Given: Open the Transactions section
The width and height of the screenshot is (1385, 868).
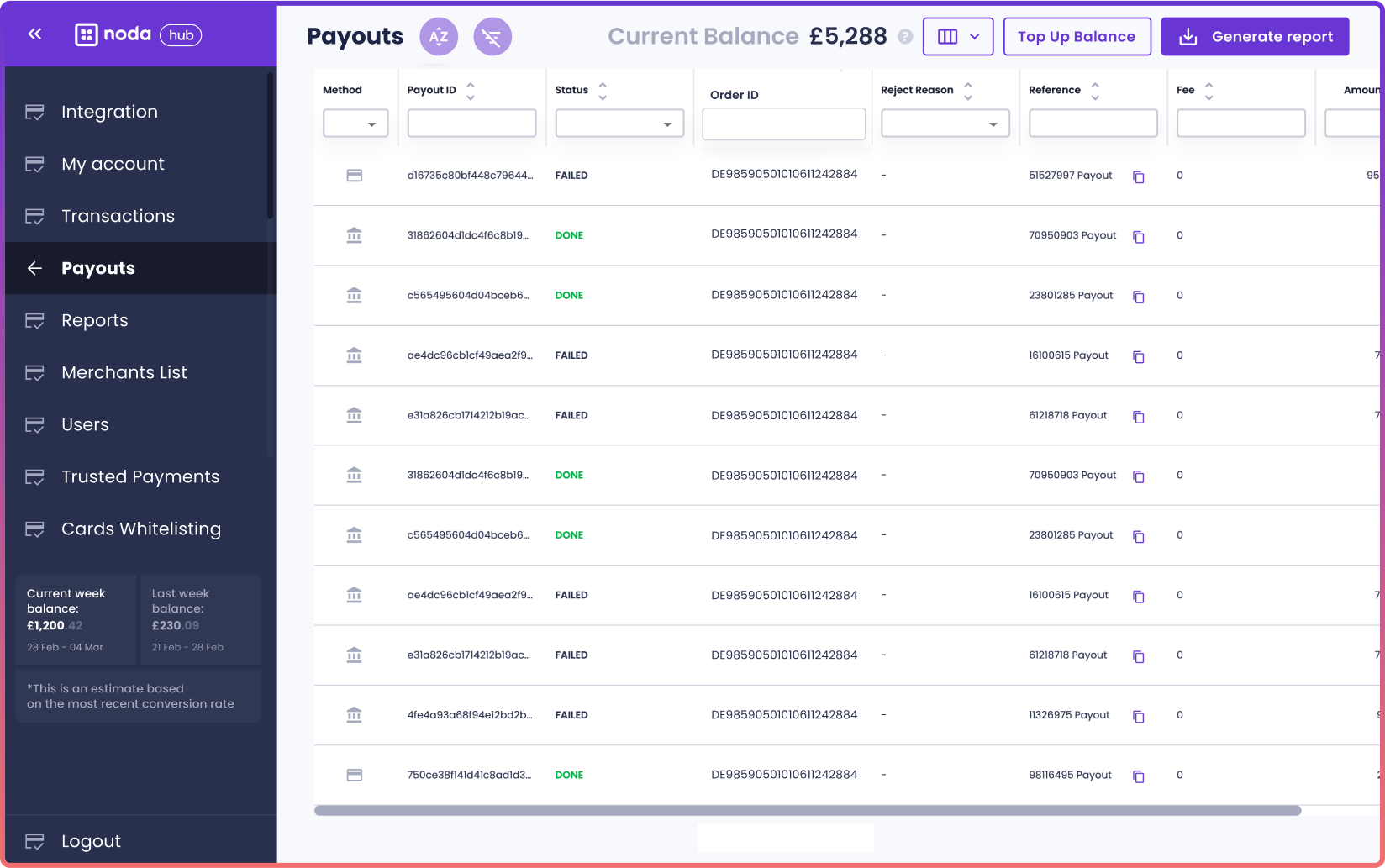Looking at the screenshot, I should tap(118, 216).
